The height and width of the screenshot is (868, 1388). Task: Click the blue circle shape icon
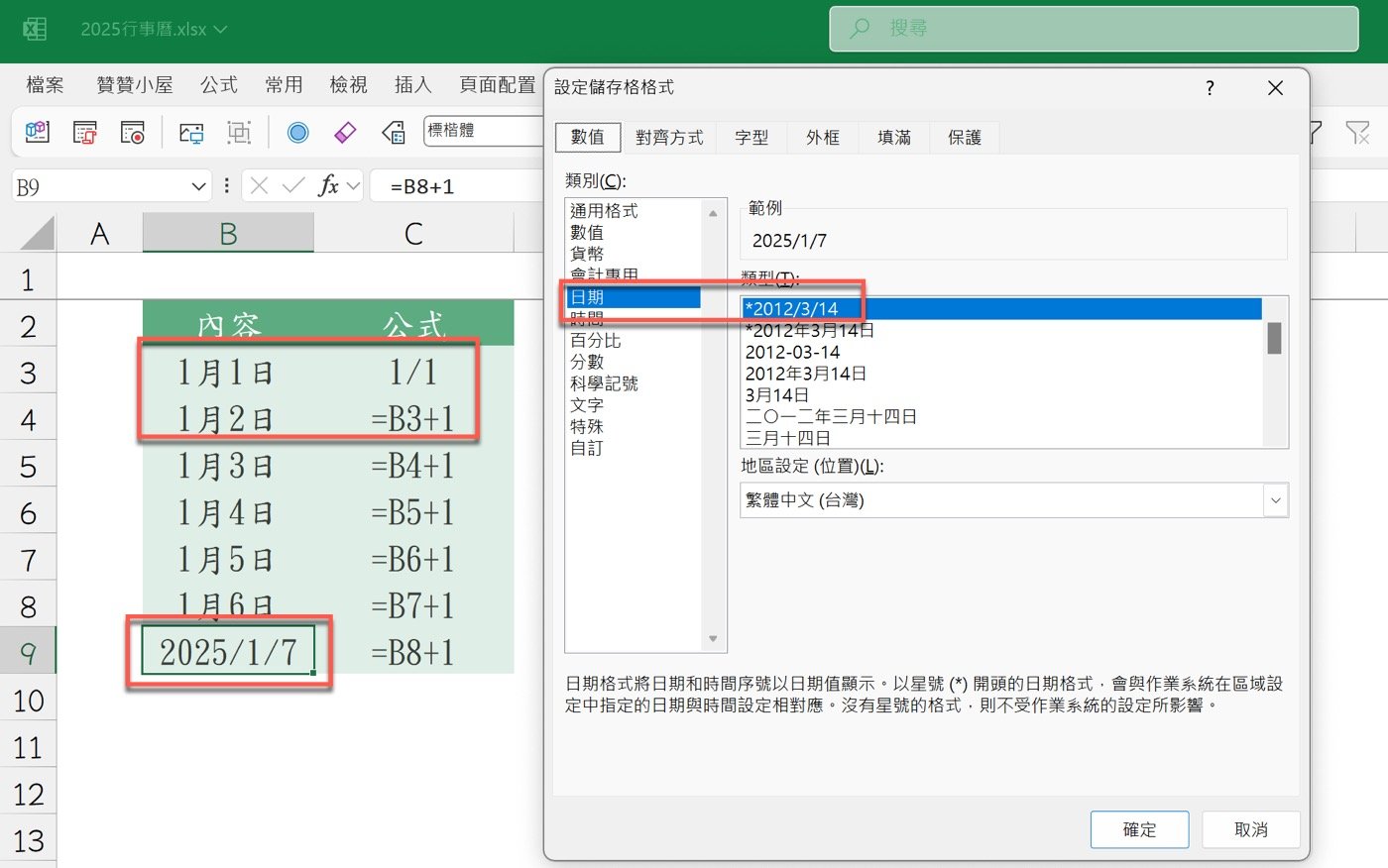pyautogui.click(x=297, y=132)
